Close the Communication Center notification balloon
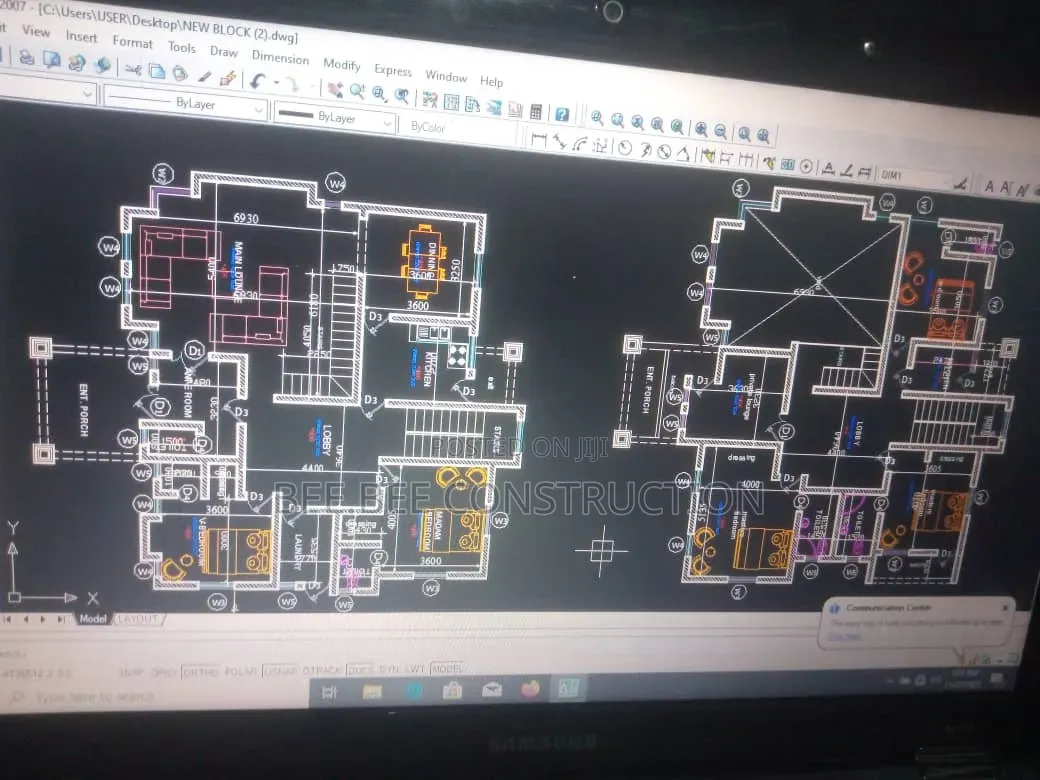This screenshot has height=780, width=1040. pos(1005,607)
